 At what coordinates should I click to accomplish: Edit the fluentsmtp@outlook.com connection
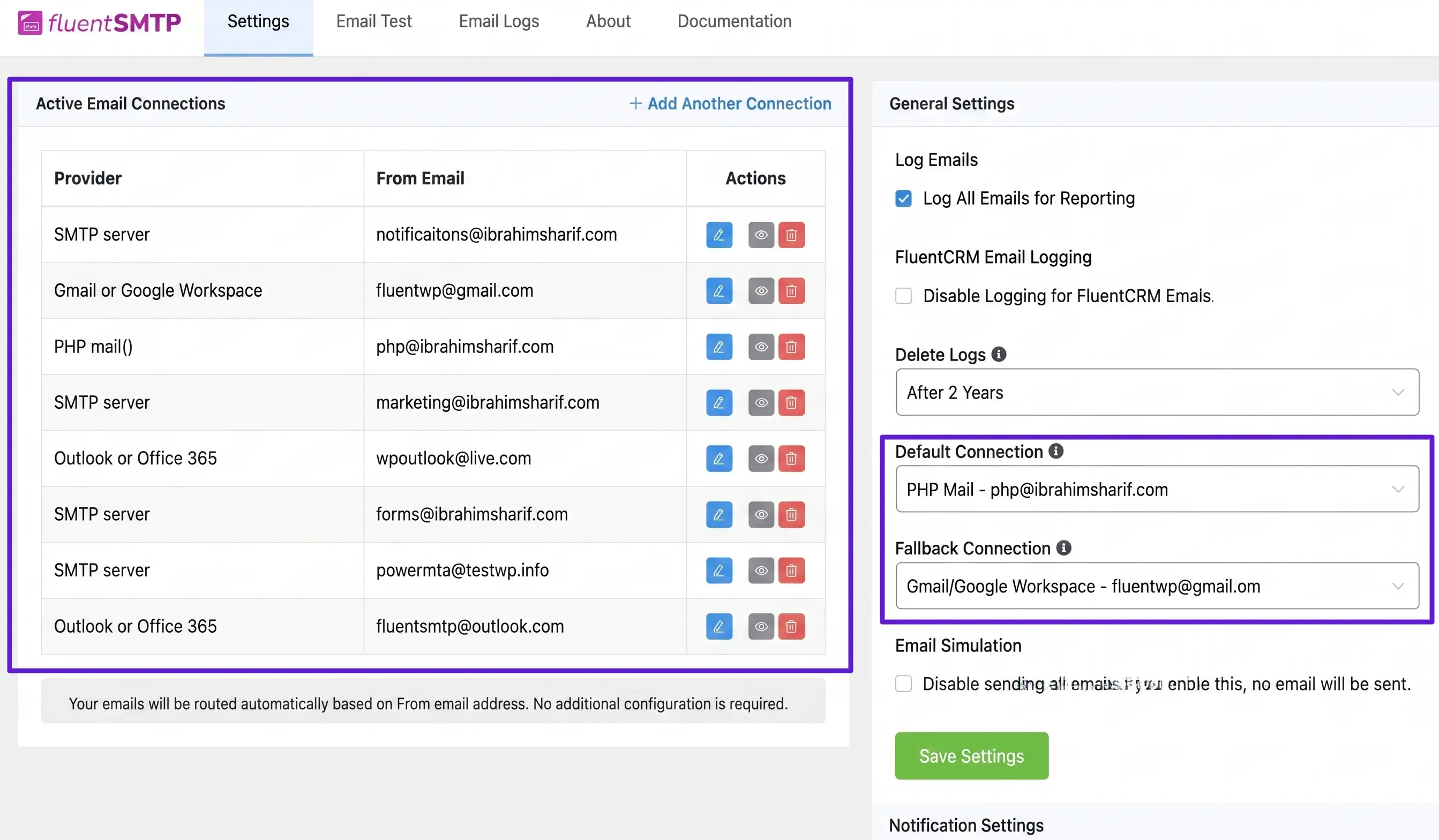click(719, 626)
